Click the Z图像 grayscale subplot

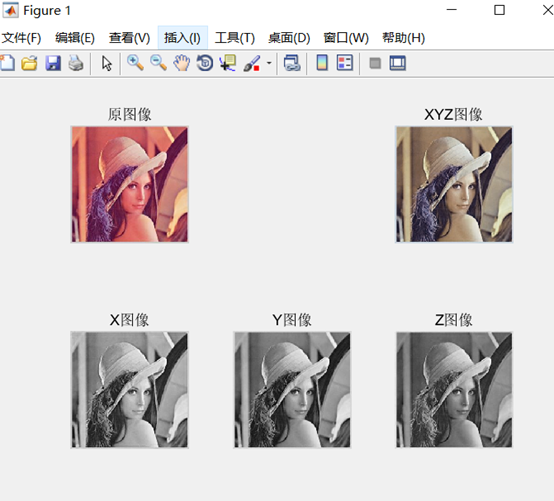point(454,390)
